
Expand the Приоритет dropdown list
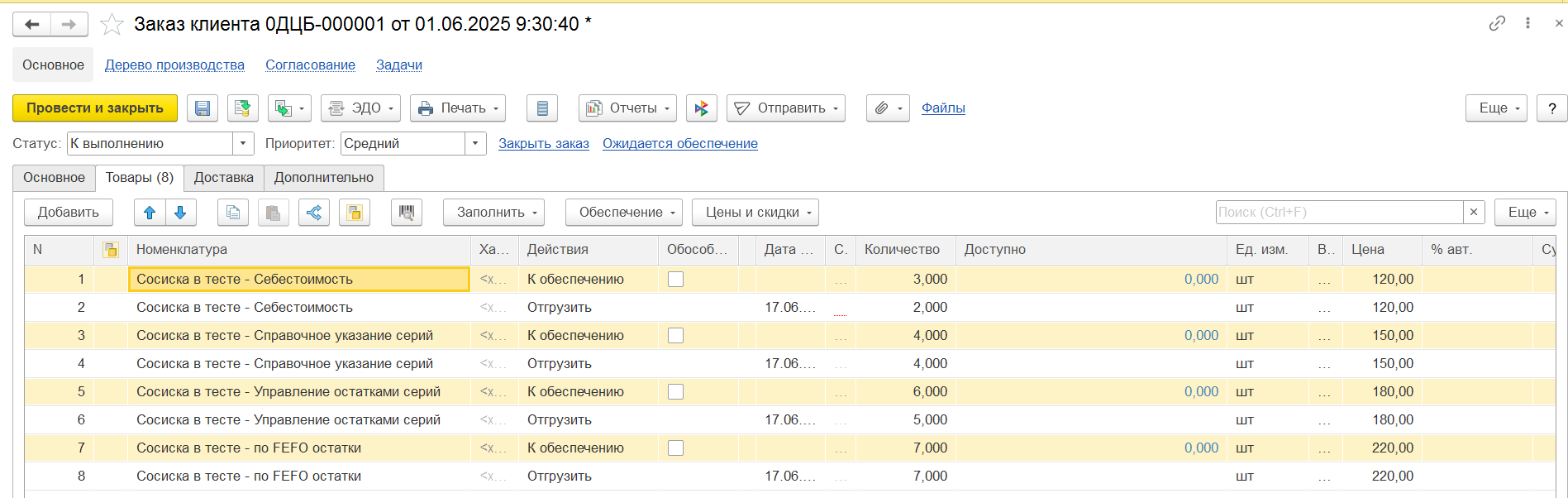click(x=475, y=144)
